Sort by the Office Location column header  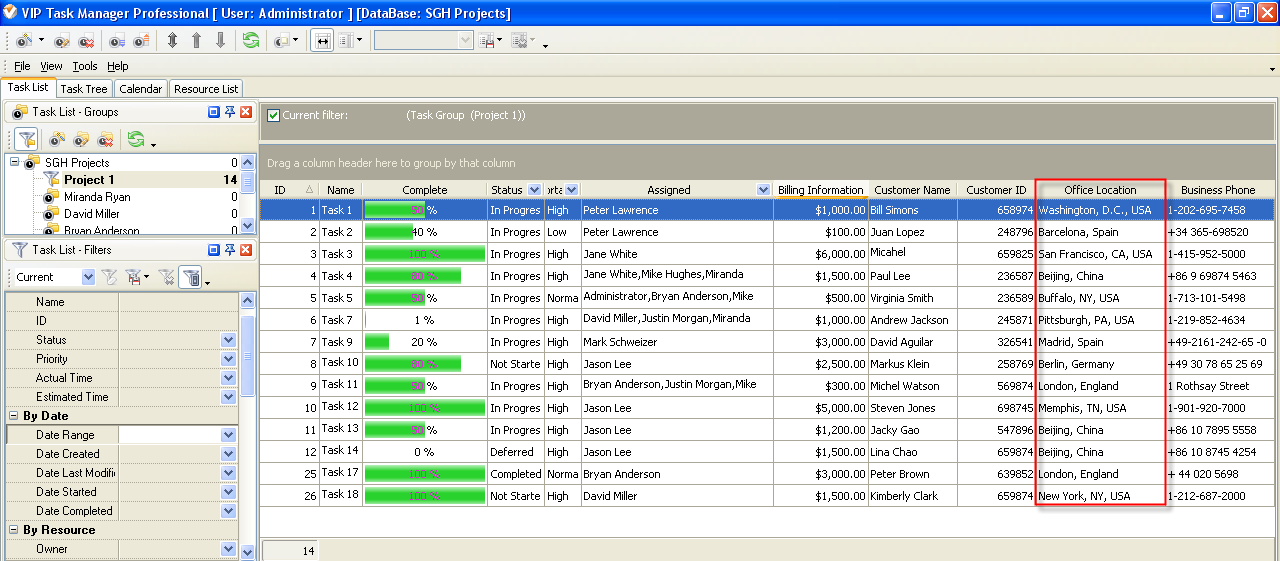(x=1100, y=190)
